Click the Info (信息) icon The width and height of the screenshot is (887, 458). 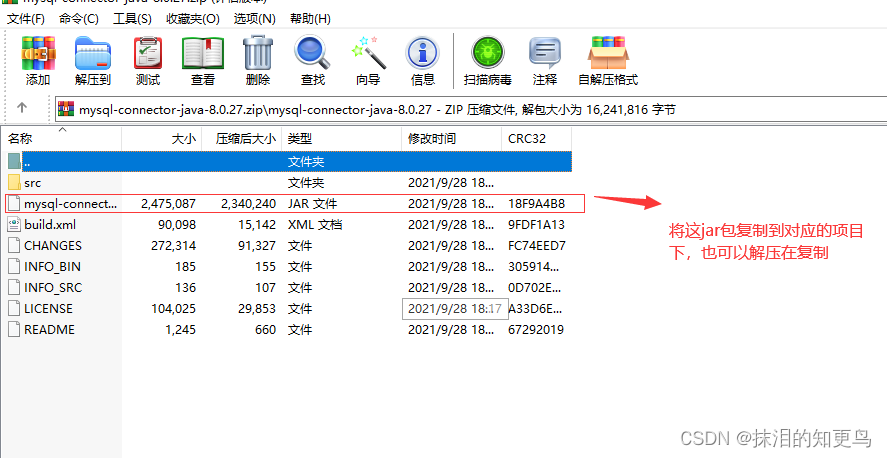(423, 53)
